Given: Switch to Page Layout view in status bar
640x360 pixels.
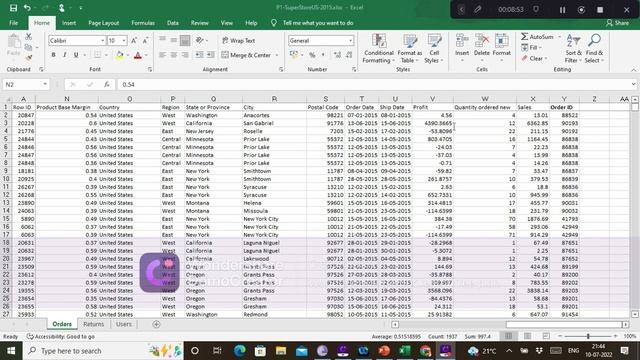Looking at the screenshot, I should tap(527, 336).
